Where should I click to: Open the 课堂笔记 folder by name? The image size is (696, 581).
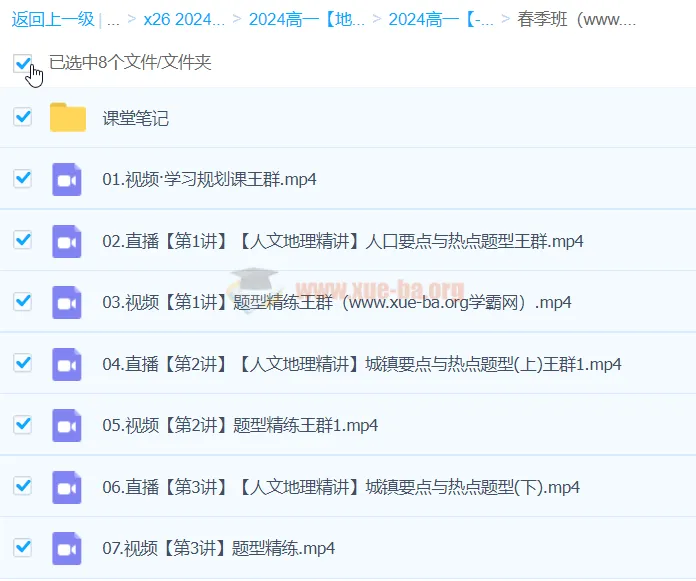pos(136,118)
